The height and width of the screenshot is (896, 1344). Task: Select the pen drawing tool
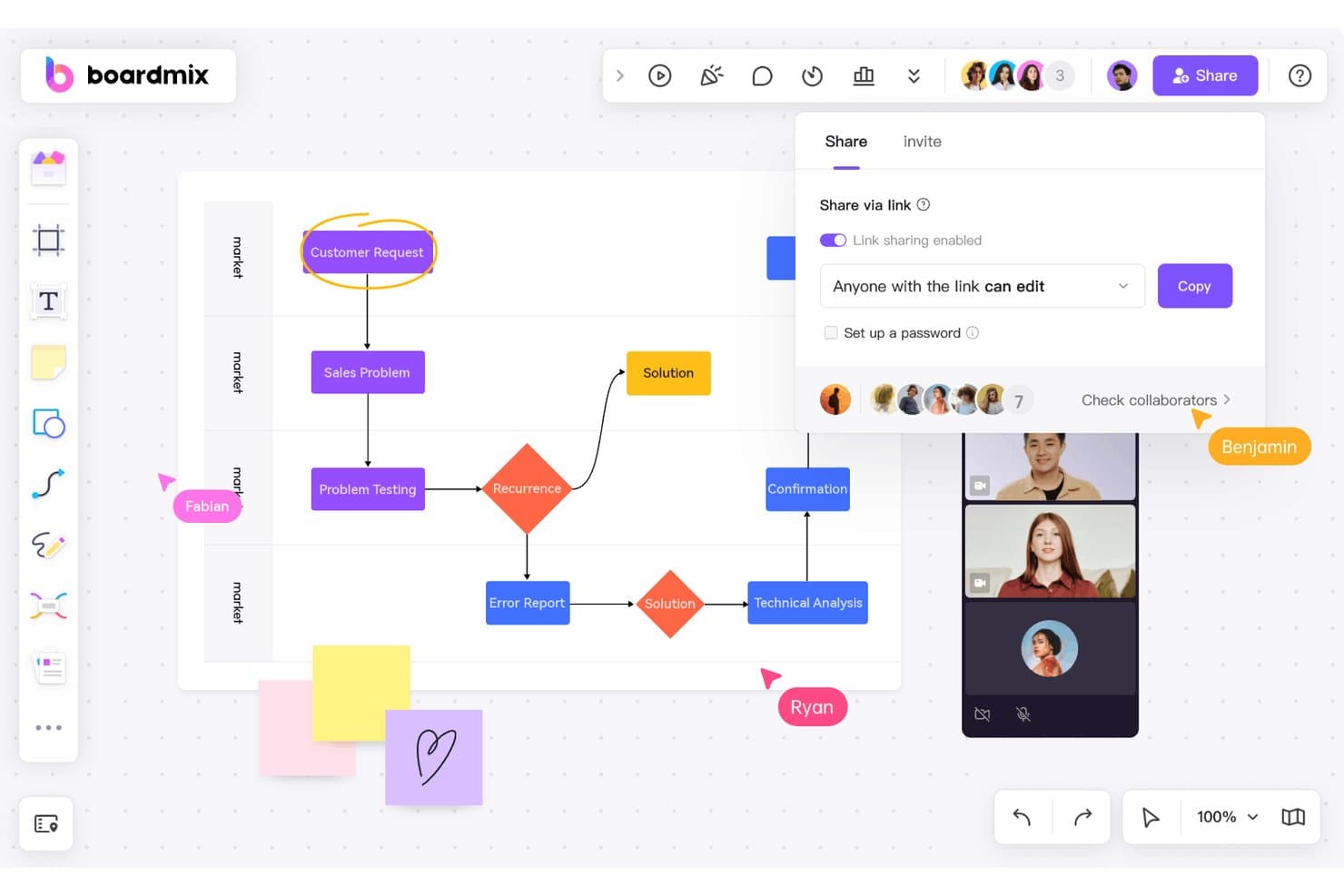(49, 545)
